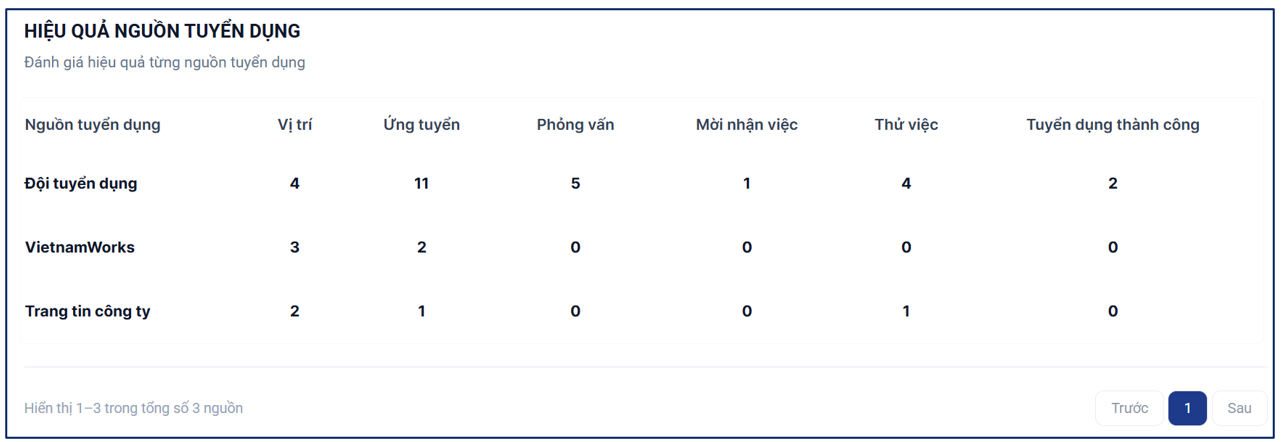Click the Phỏng vấn column header

click(x=575, y=125)
